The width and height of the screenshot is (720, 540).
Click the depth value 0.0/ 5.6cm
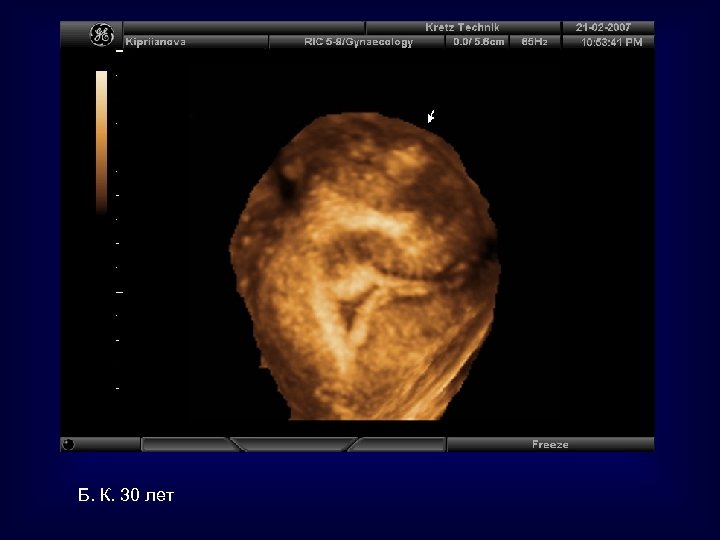478,42
